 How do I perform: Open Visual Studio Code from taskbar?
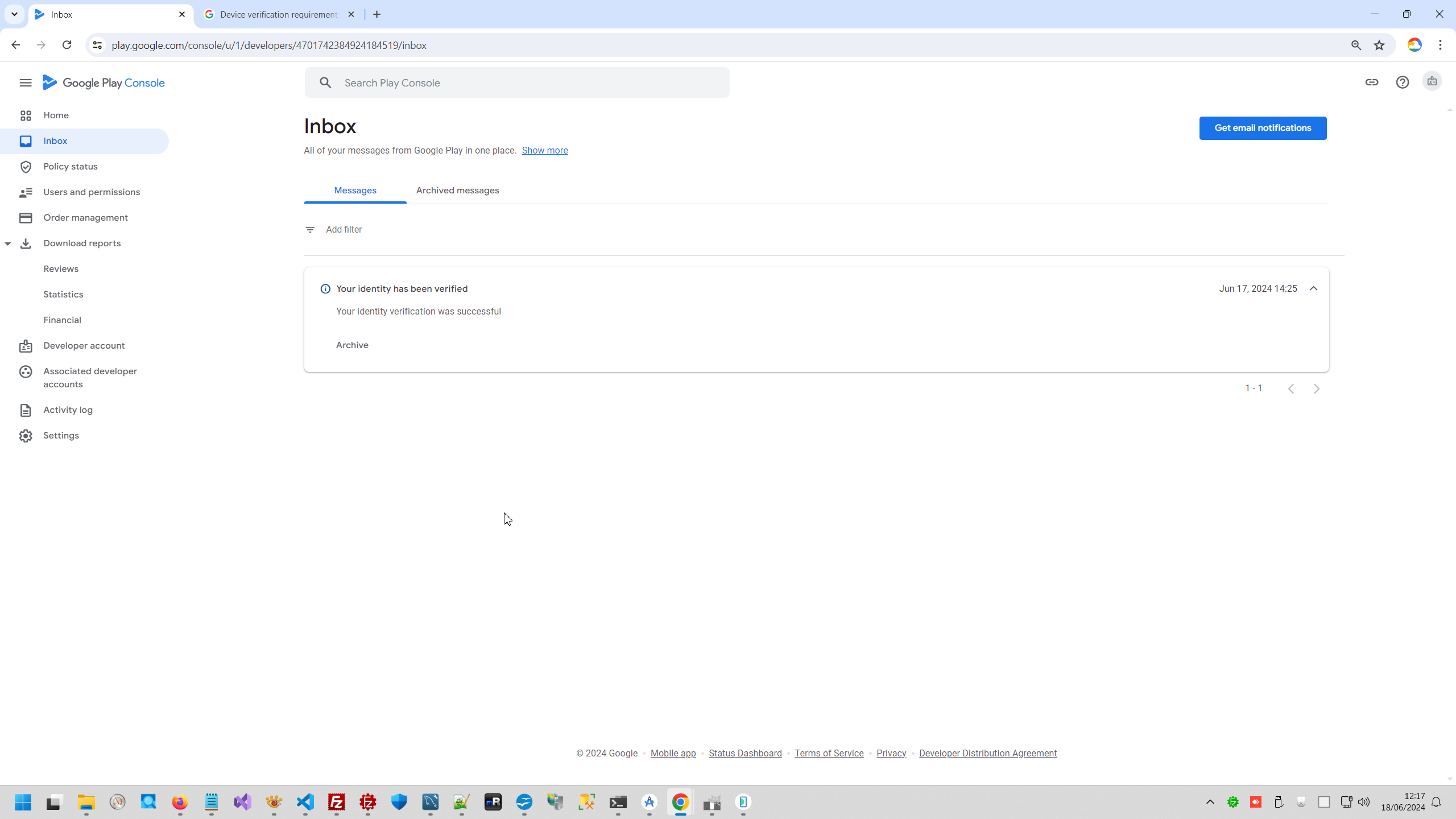[305, 803]
